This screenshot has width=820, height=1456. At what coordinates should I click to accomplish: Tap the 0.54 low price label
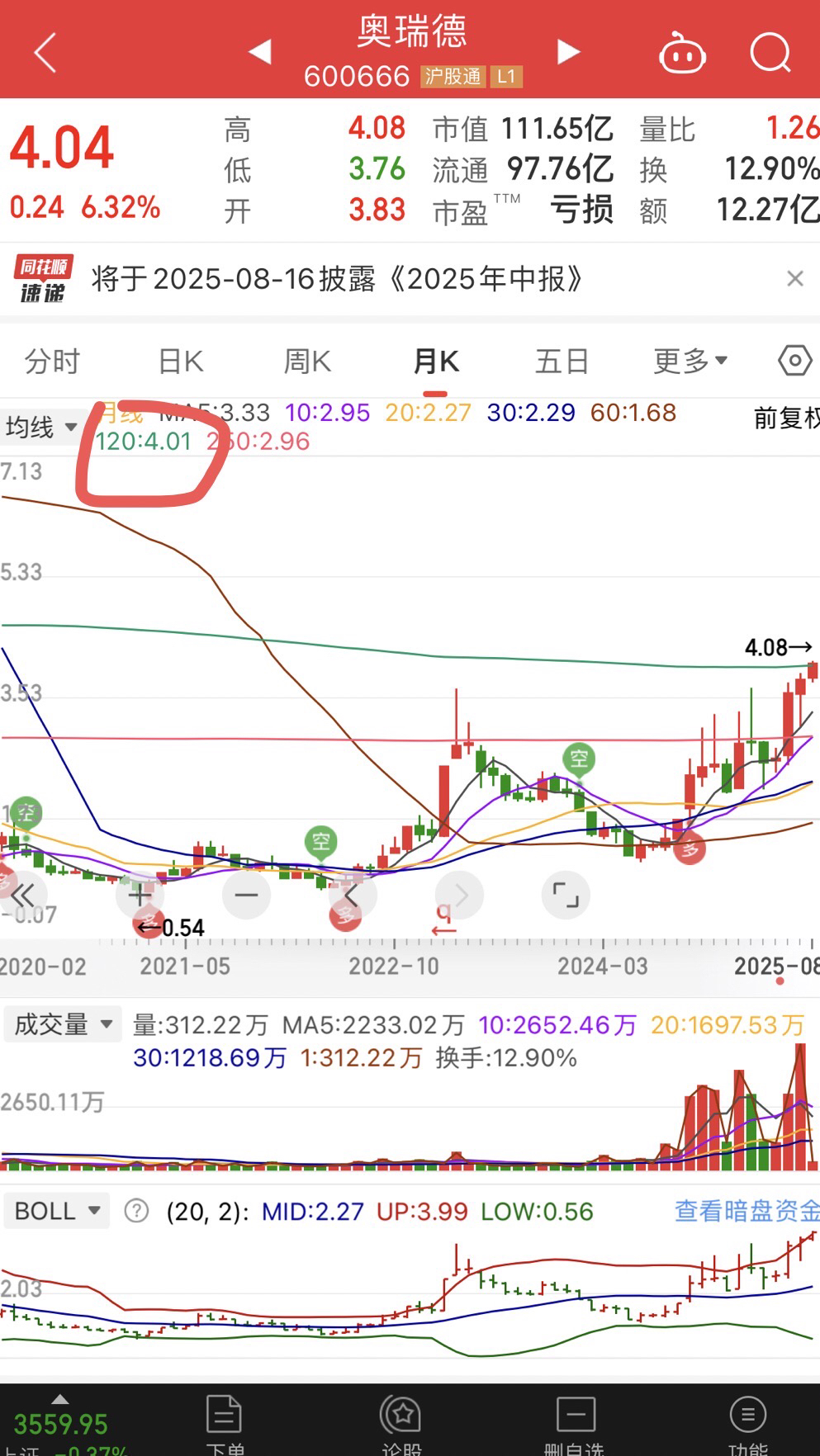coord(172,928)
